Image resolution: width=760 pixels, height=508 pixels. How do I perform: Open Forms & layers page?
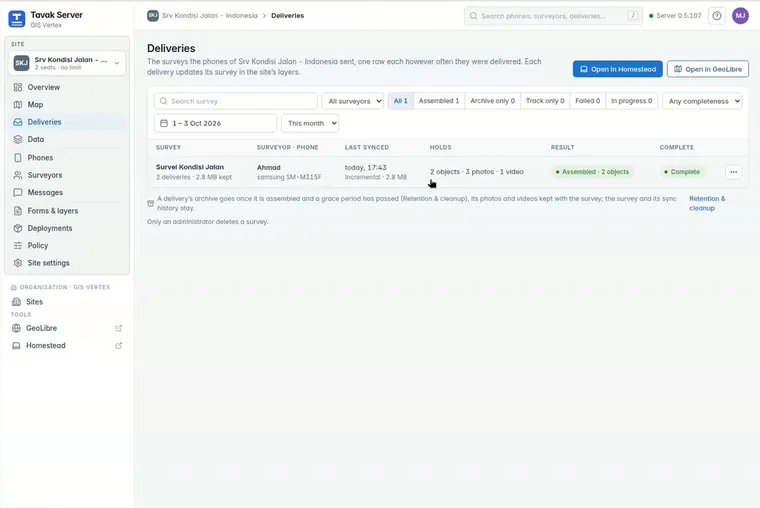point(67,211)
